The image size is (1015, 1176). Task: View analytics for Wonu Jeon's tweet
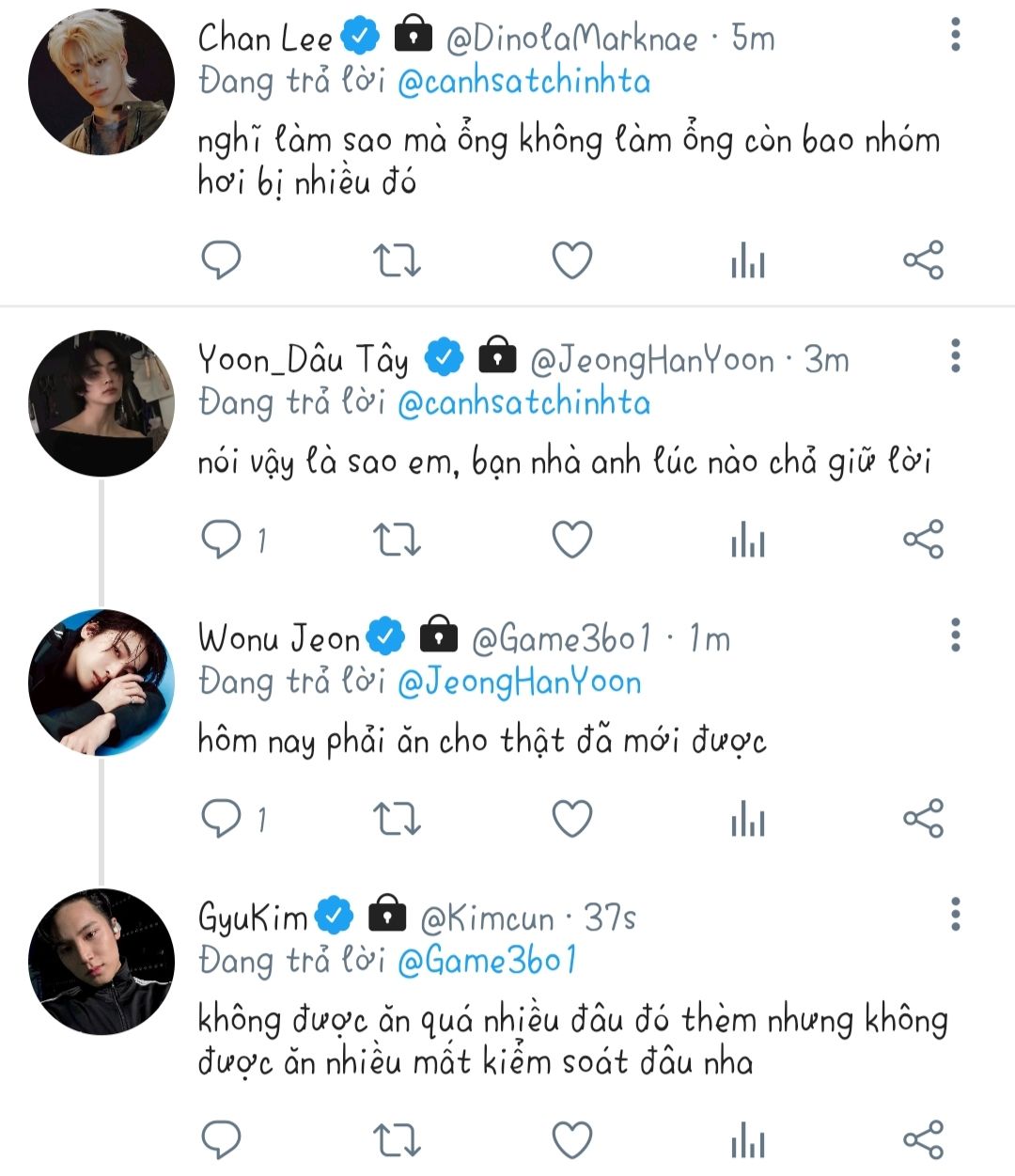point(748,820)
